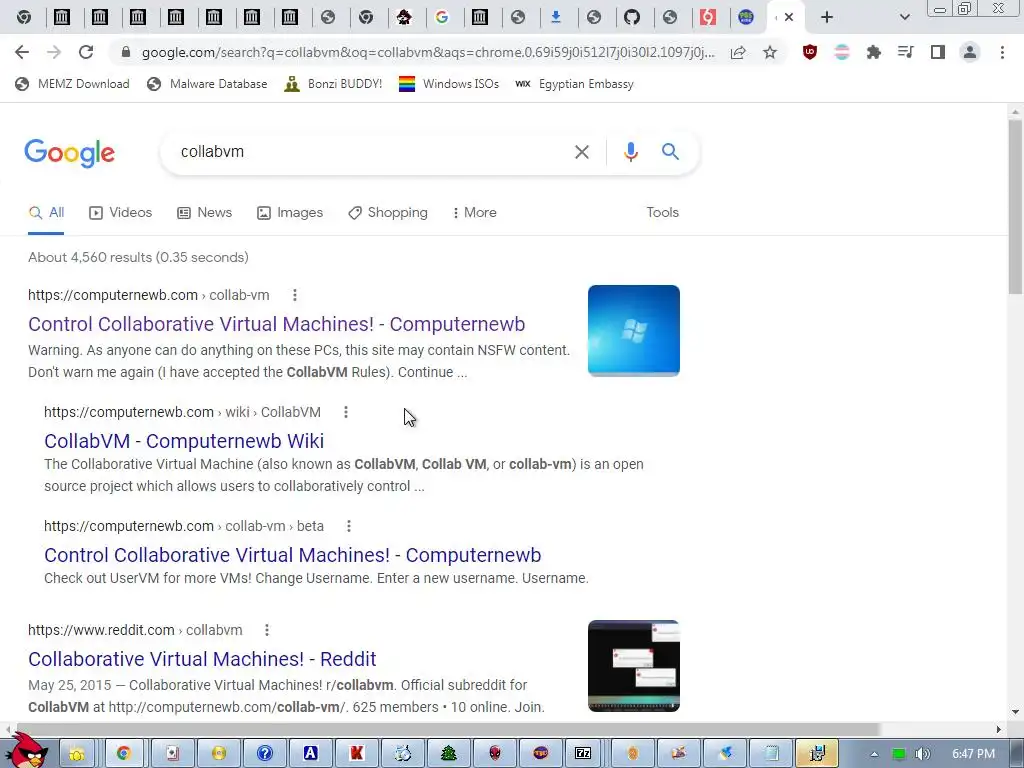
Task: Start voice search with the microphone
Action: (630, 152)
